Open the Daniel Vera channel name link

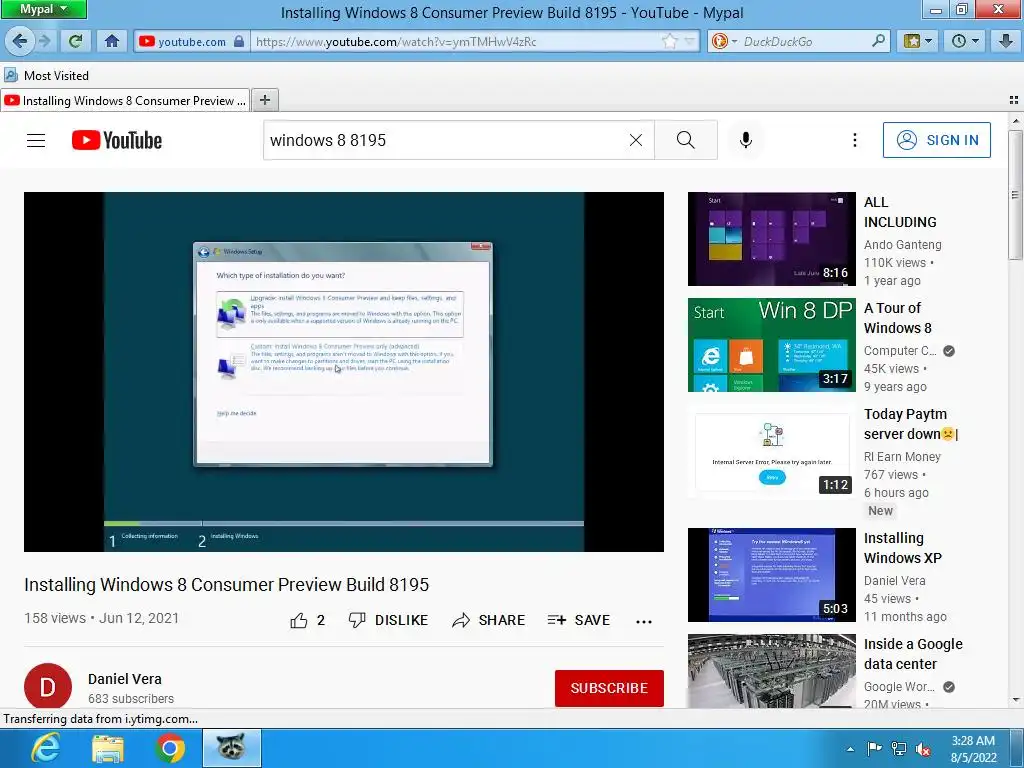(125, 679)
